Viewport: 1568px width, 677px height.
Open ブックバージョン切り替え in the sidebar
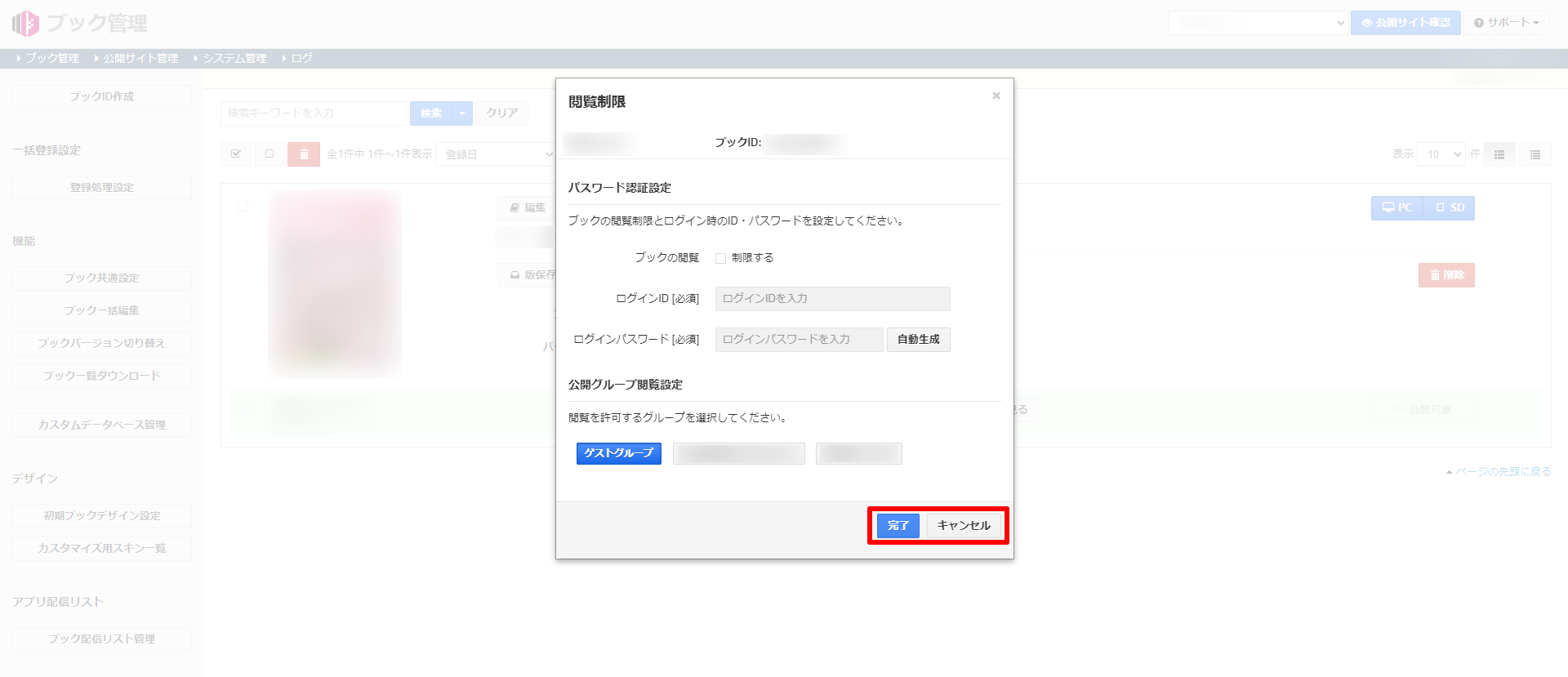[102, 344]
